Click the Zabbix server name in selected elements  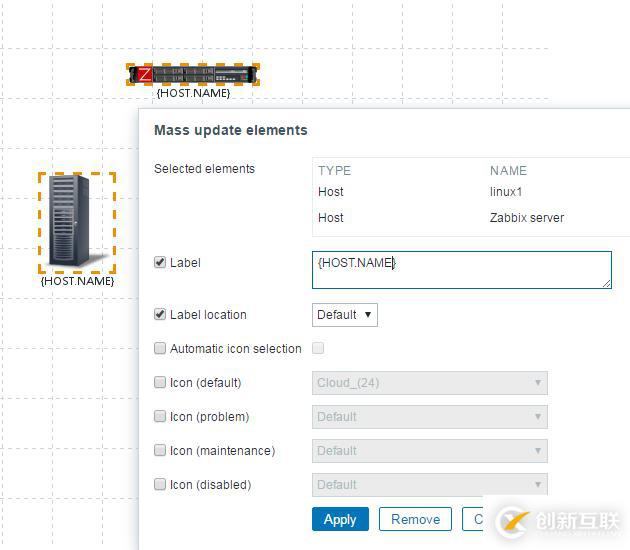[x=527, y=218]
